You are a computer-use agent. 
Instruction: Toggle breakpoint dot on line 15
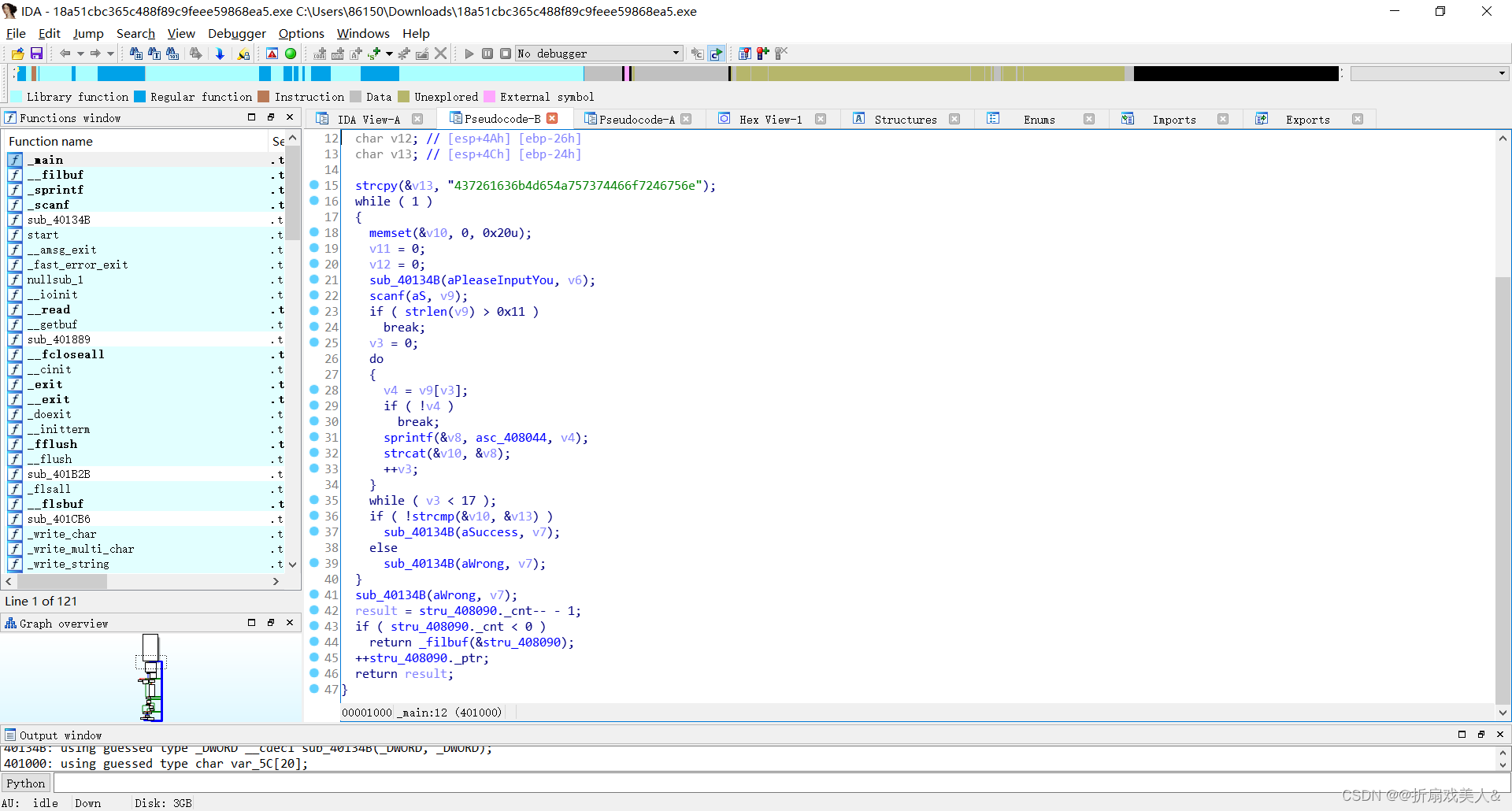point(314,185)
